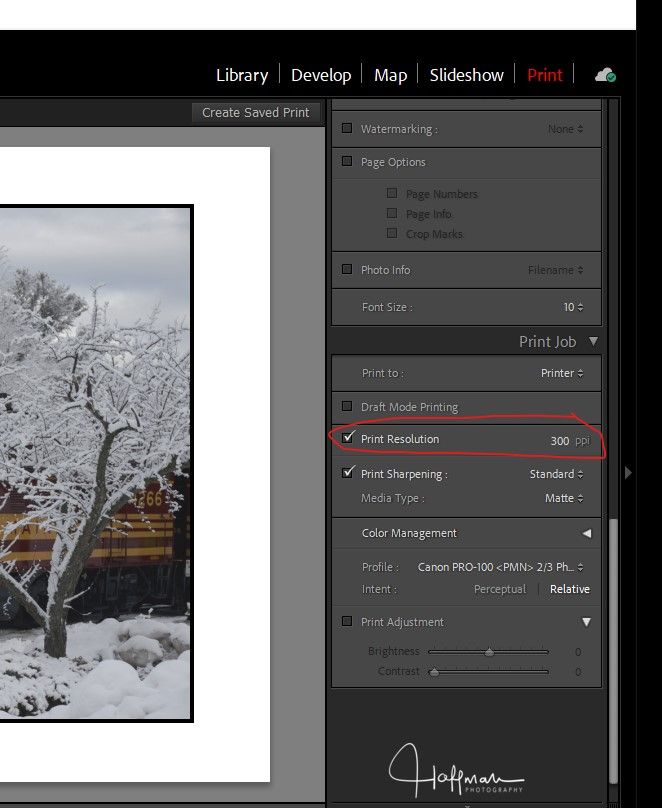Enable the Page Options checkbox
Screen dimensions: 662x808
pyautogui.click(x=347, y=162)
